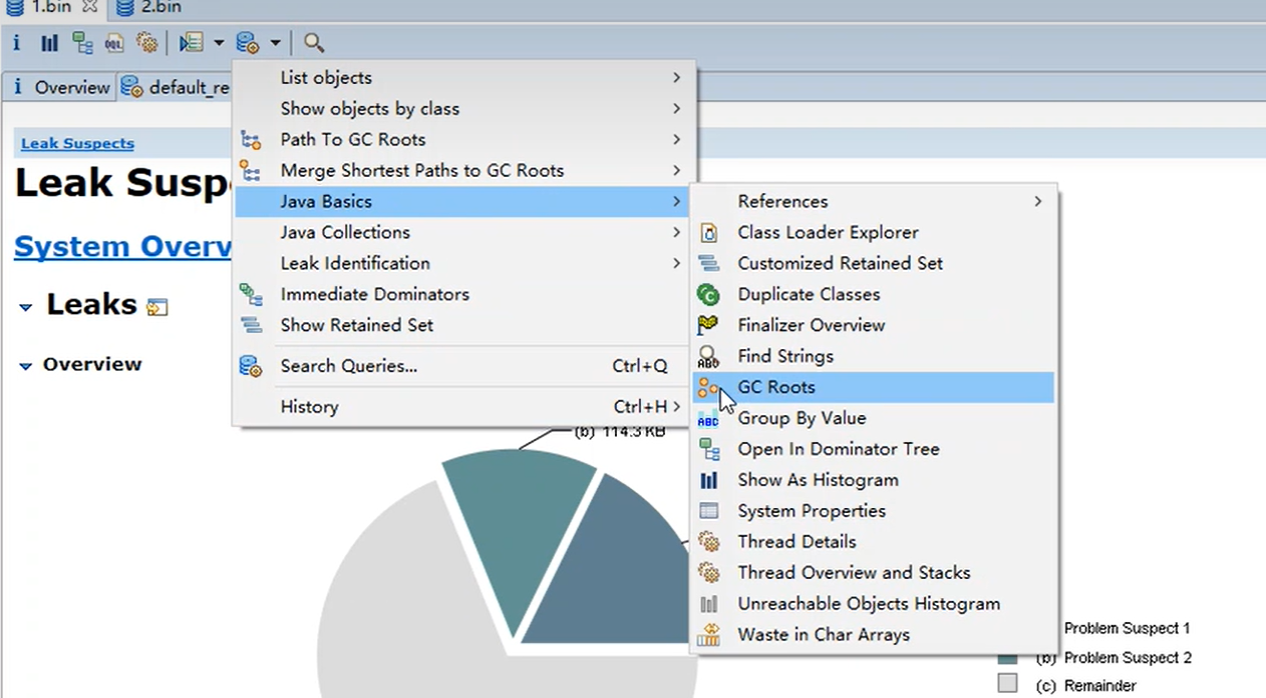The width and height of the screenshot is (1266, 698).
Task: Click the Merge Shortest Paths icon
Action: pyautogui.click(x=250, y=171)
